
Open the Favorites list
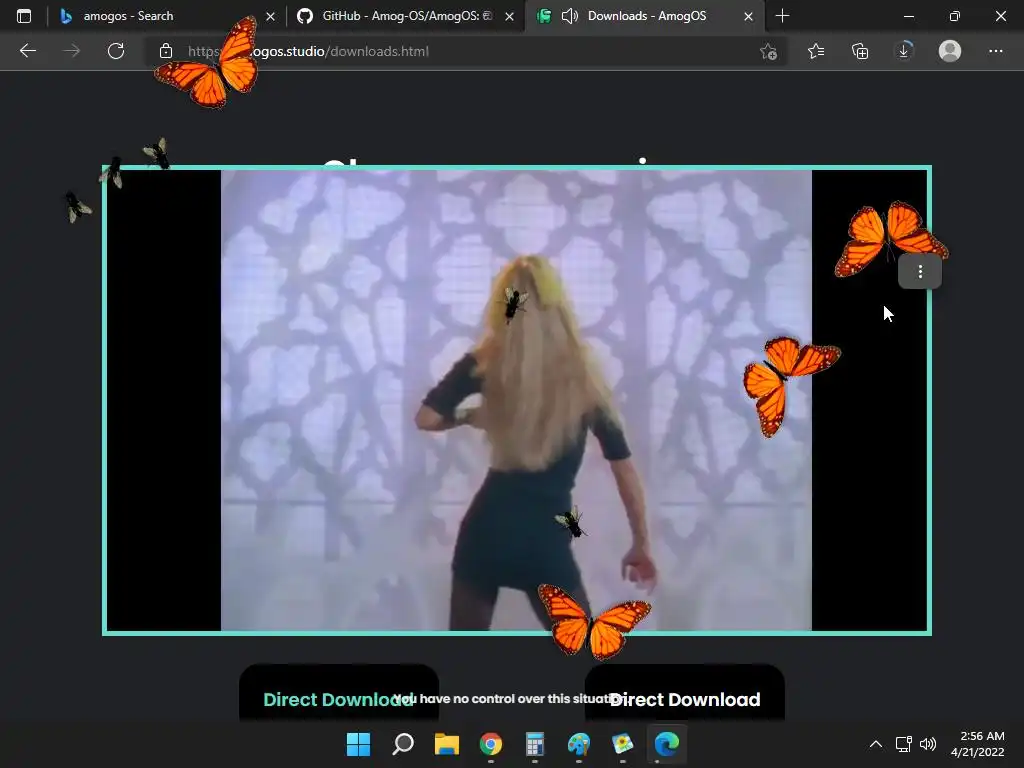click(816, 51)
